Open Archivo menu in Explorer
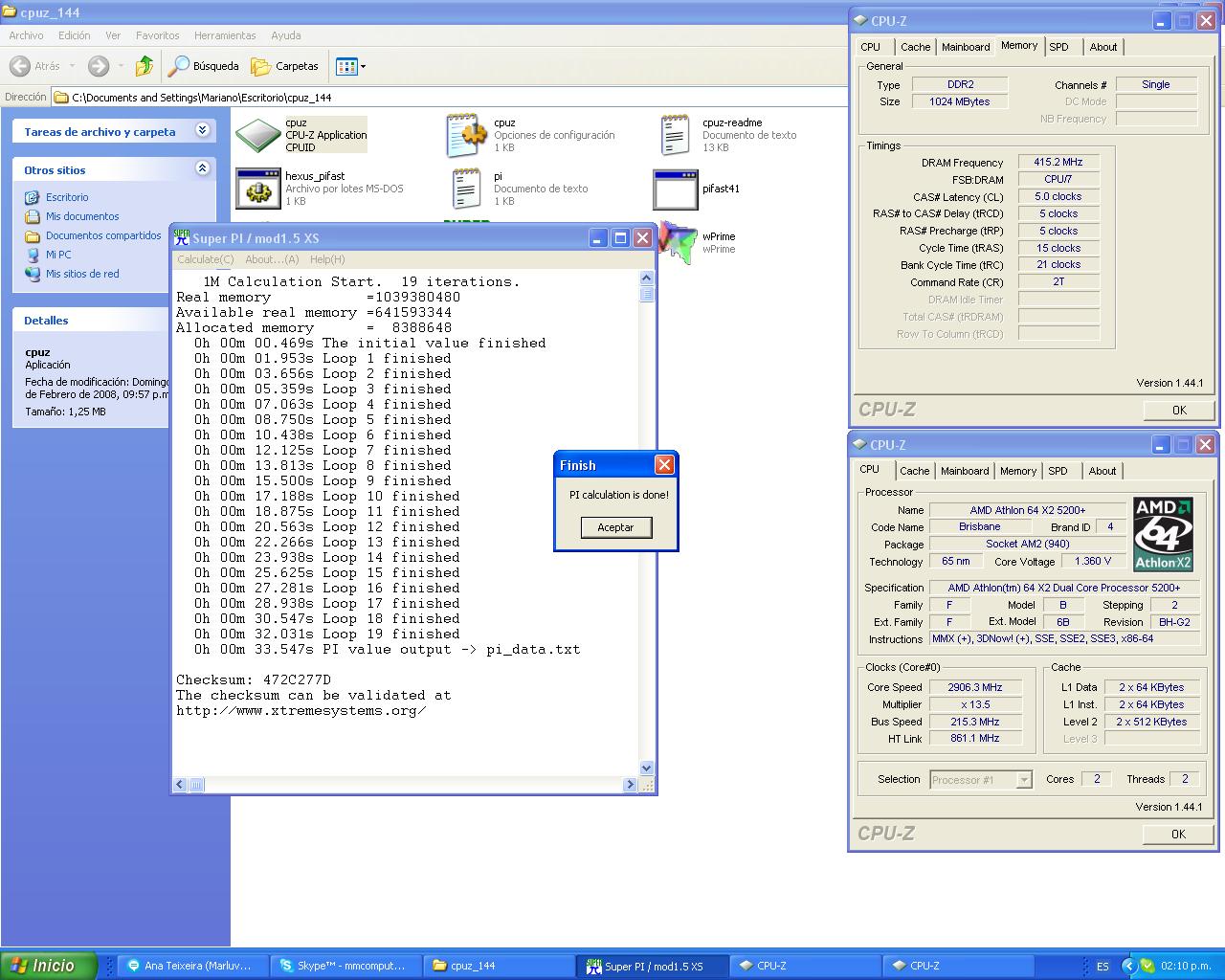Image resolution: width=1225 pixels, height=980 pixels. [x=26, y=35]
